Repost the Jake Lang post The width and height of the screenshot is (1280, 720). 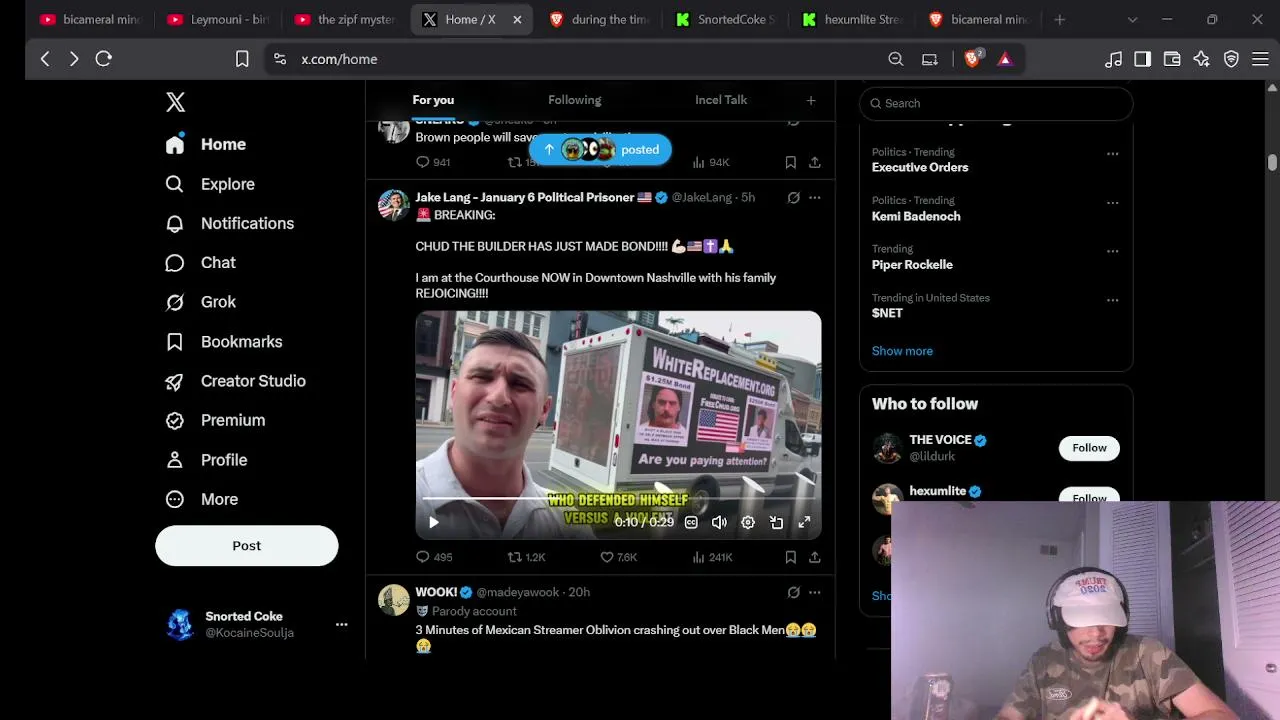pyautogui.click(x=526, y=557)
